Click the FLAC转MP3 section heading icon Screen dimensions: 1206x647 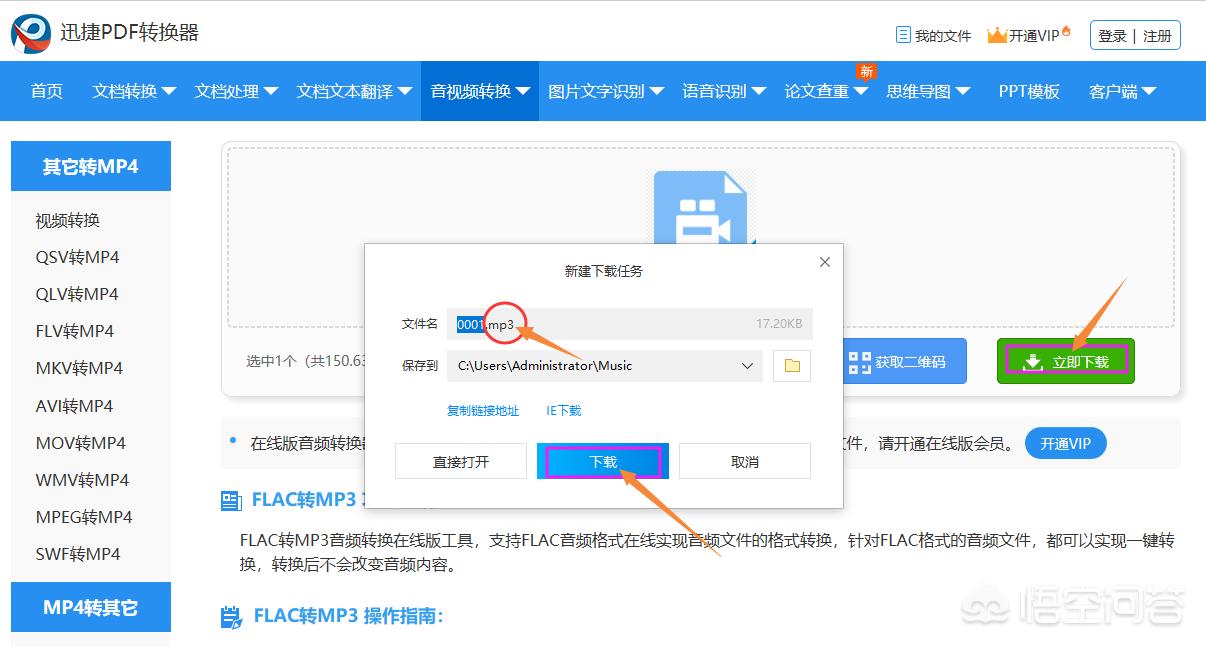tap(231, 500)
